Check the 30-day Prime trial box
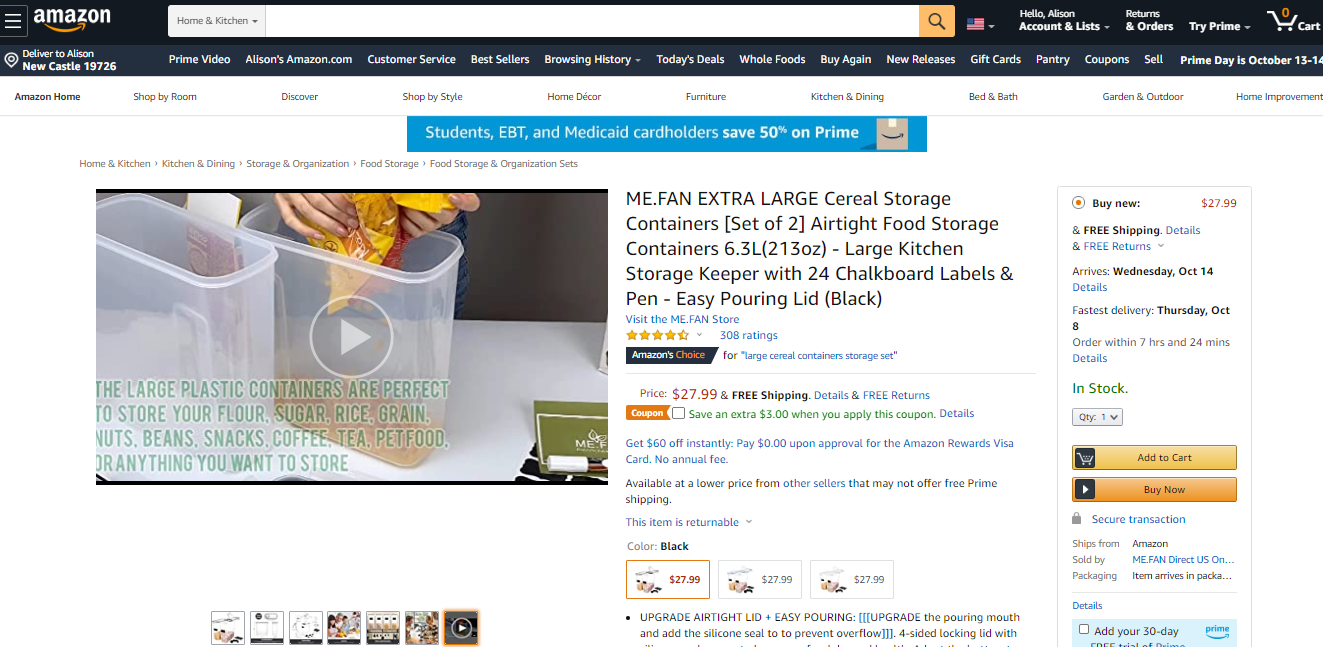1323x647 pixels. tap(1084, 630)
